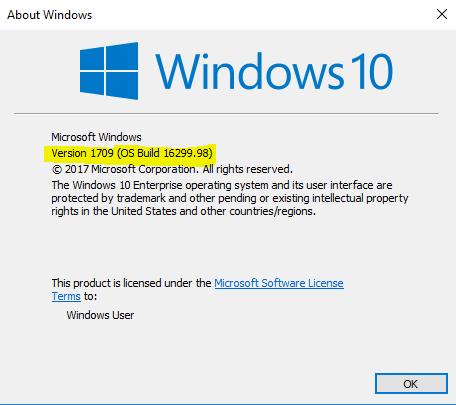
Task: Close the About Windows dialog
Action: 442,14
